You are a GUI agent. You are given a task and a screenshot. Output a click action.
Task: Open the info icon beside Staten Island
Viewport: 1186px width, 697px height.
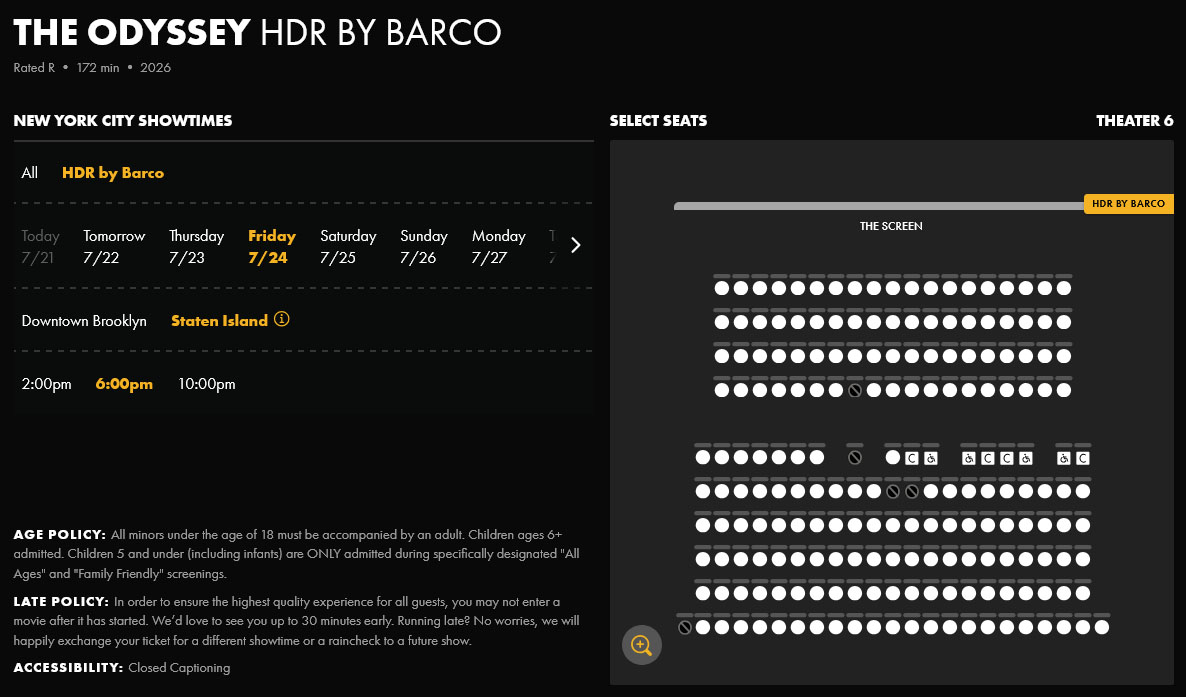(x=281, y=319)
